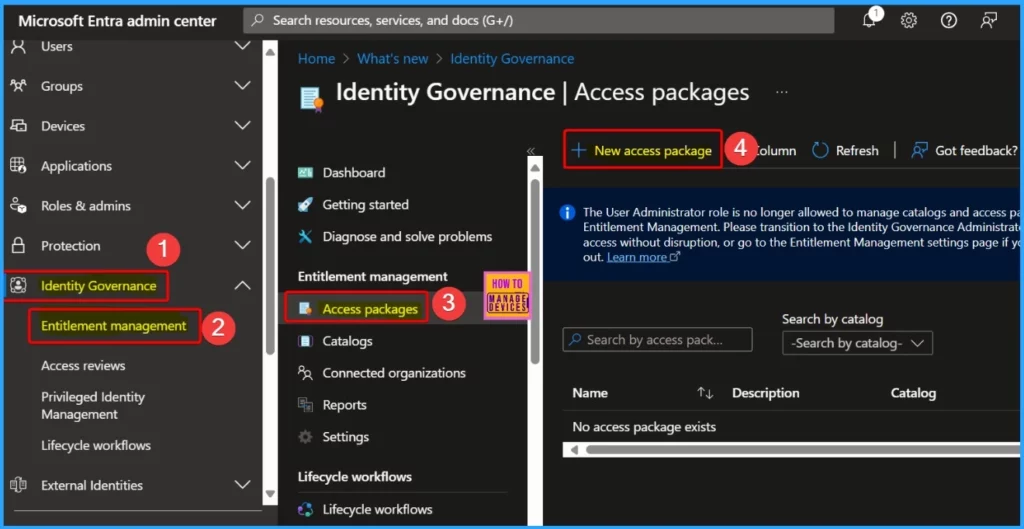Viewport: 1024px width, 529px height.
Task: Click the Catalog column header
Action: (x=913, y=393)
